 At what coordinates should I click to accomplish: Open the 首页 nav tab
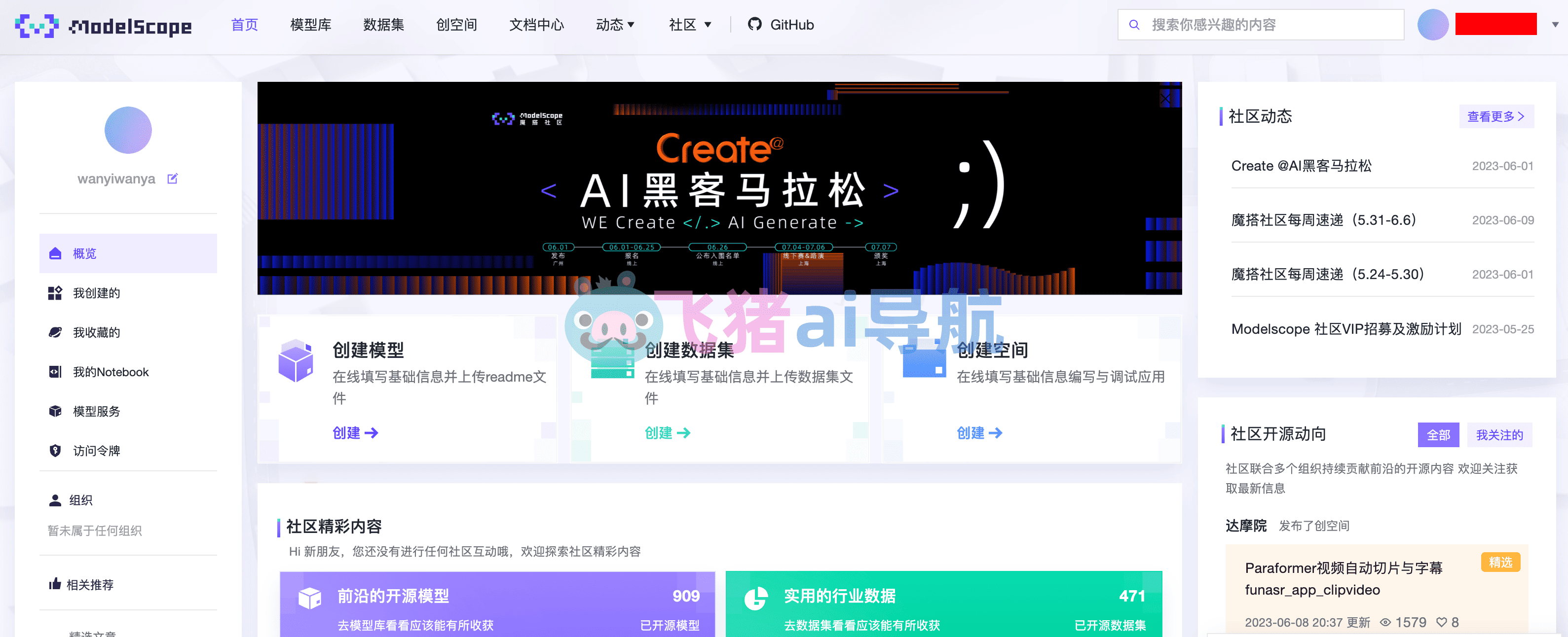[x=245, y=25]
